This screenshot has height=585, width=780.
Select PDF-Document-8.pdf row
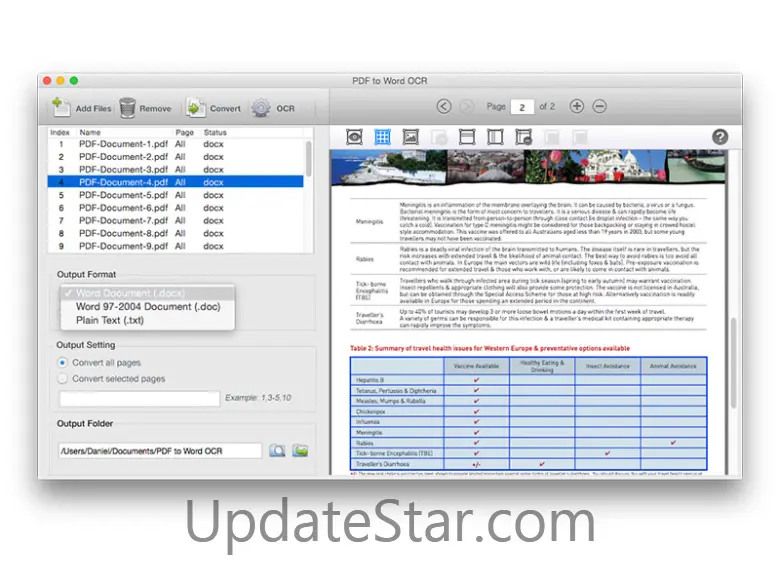pyautogui.click(x=176, y=233)
